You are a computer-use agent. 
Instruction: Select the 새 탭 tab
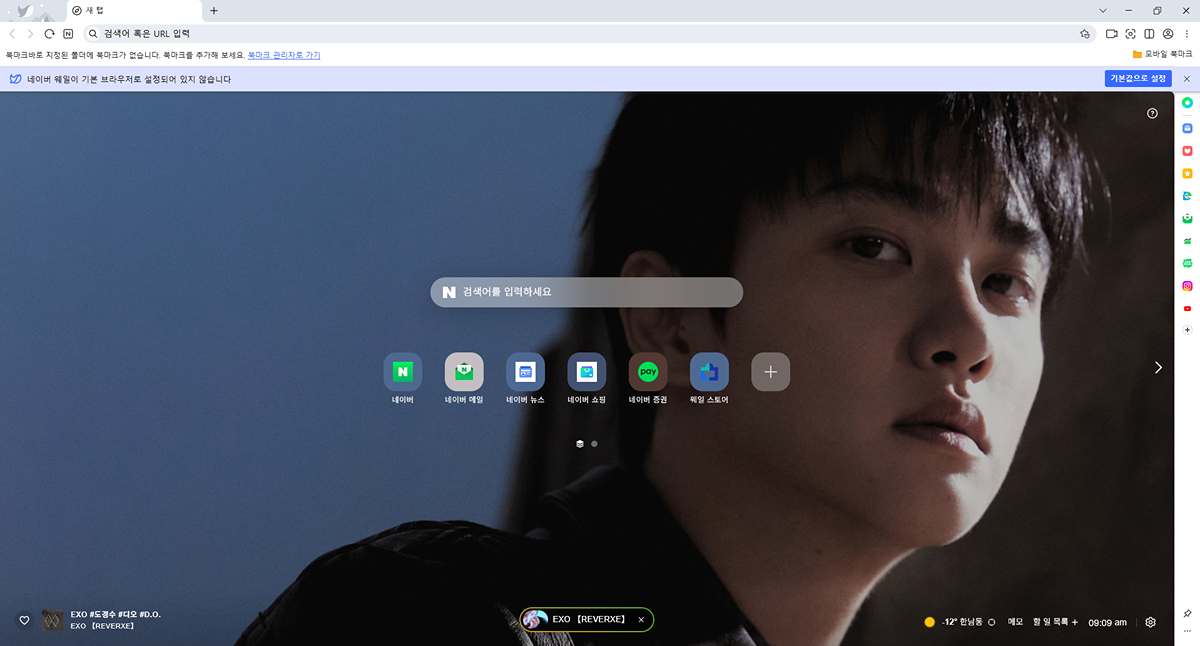[130, 10]
